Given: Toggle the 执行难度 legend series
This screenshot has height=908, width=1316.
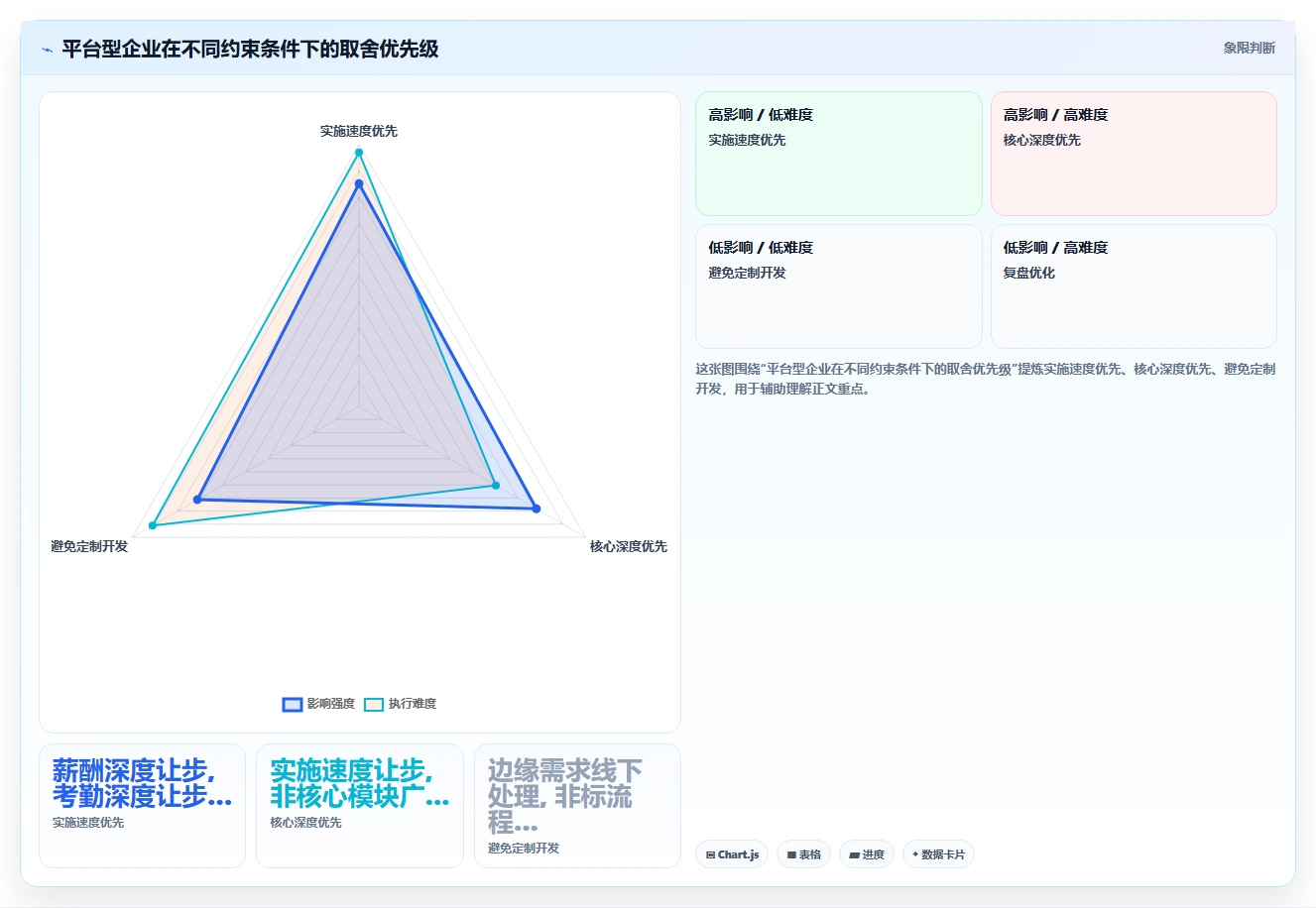Looking at the screenshot, I should pyautogui.click(x=400, y=704).
